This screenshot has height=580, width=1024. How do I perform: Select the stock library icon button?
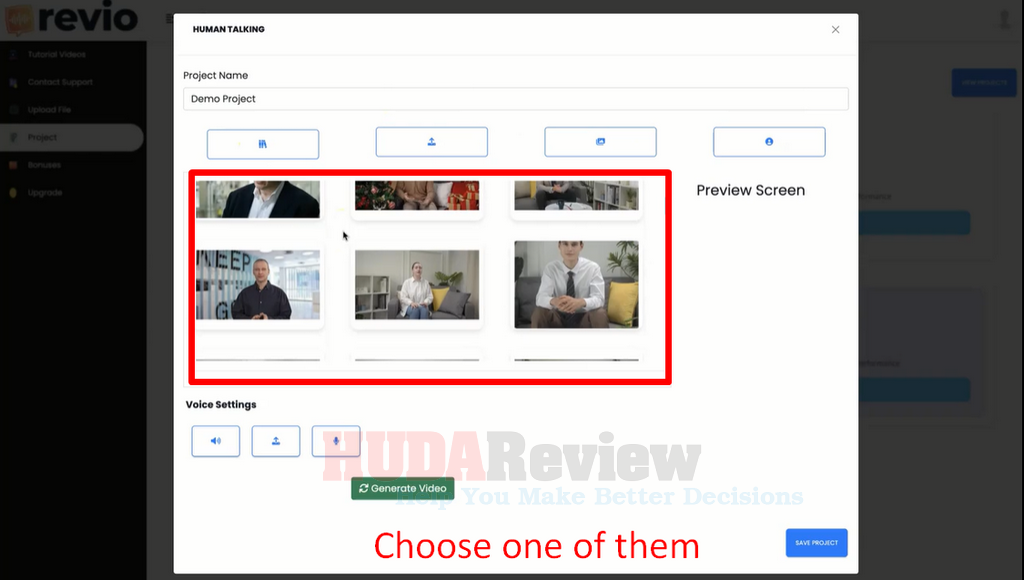pyautogui.click(x=262, y=142)
